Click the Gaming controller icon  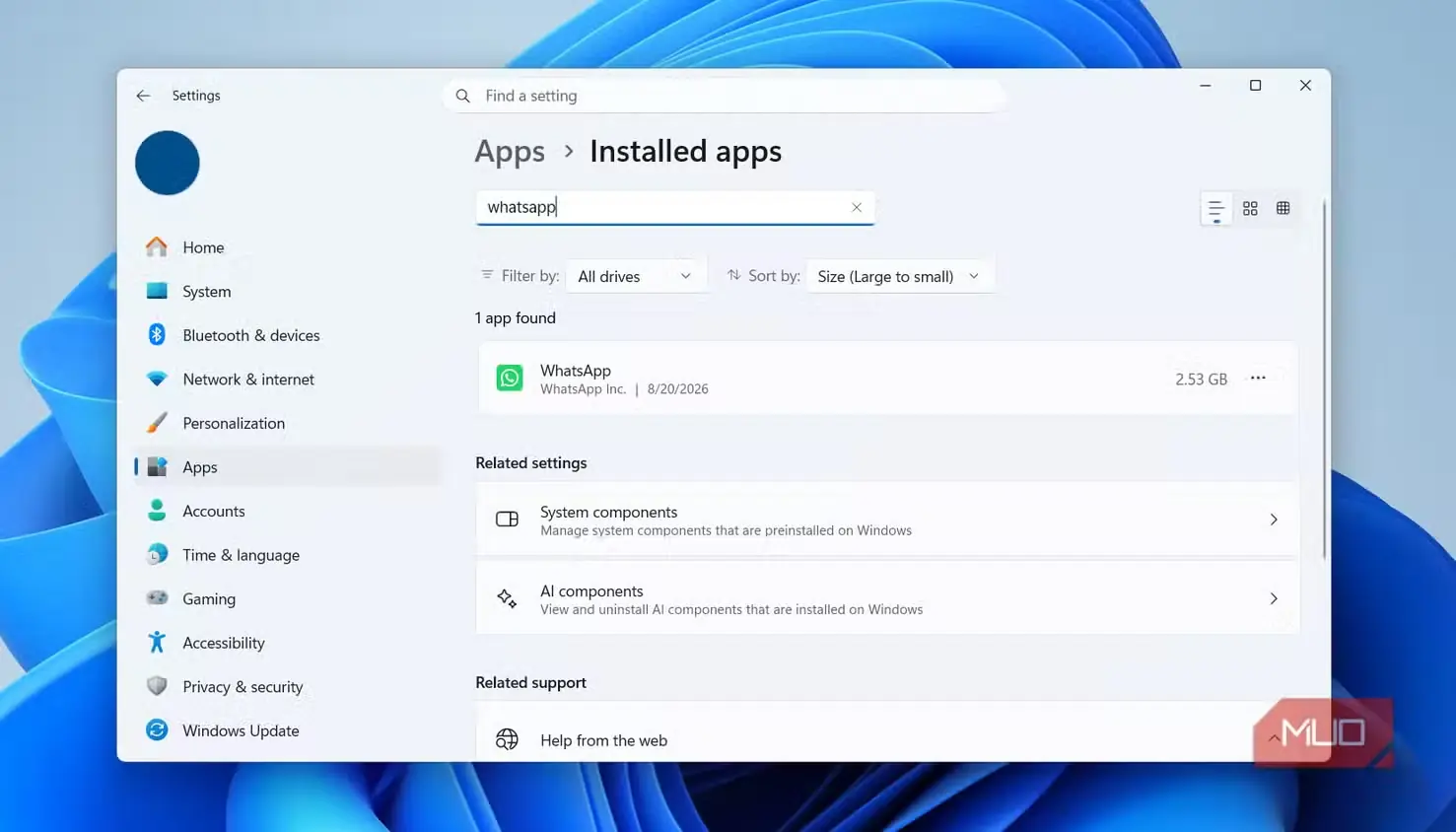click(157, 597)
